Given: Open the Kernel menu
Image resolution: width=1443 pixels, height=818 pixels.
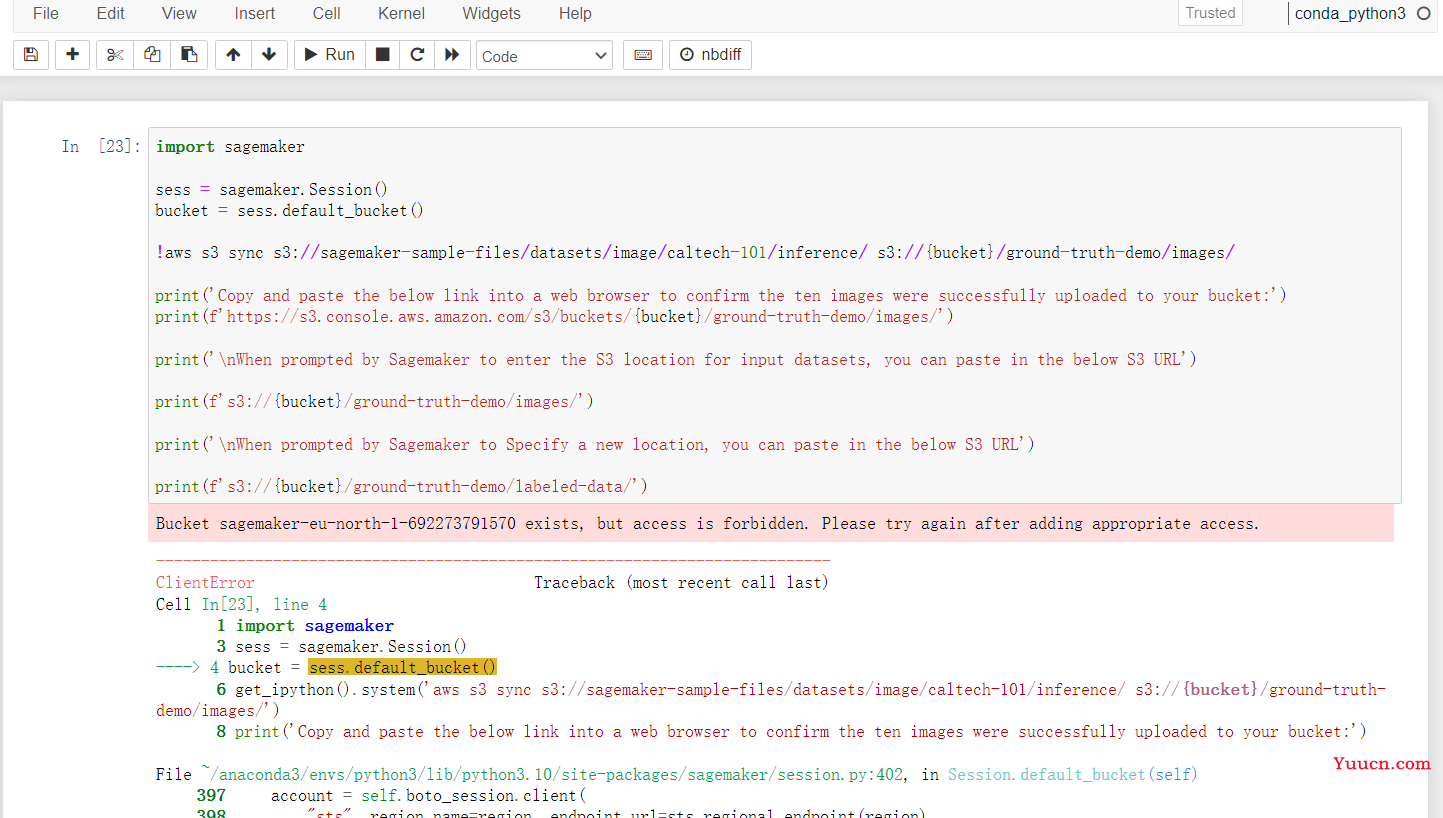Looking at the screenshot, I should coord(401,14).
